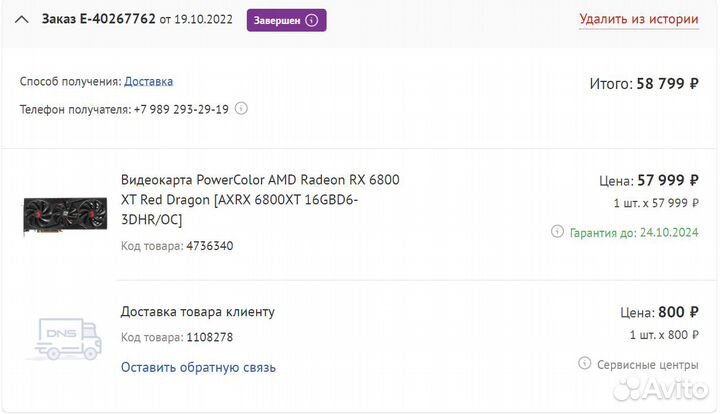Viewport: 720px width, 414px height.
Task: Click recipient phone +7 989 293-29-19
Action: [181, 109]
